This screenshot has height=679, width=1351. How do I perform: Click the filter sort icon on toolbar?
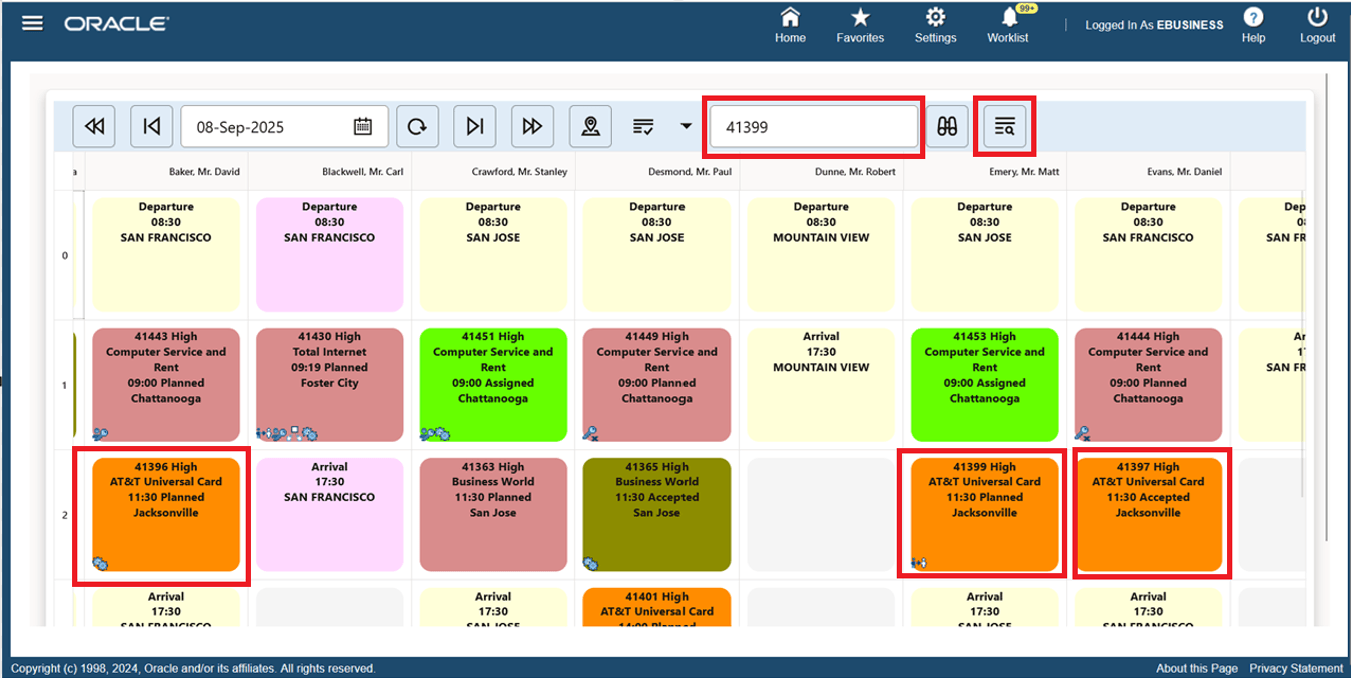[643, 125]
